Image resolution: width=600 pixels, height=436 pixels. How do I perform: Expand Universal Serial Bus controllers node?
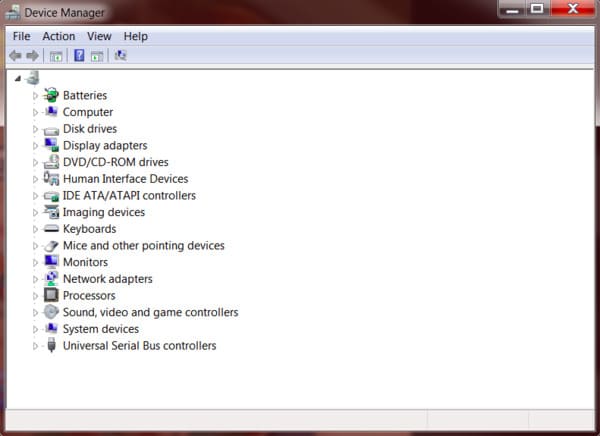pos(35,346)
